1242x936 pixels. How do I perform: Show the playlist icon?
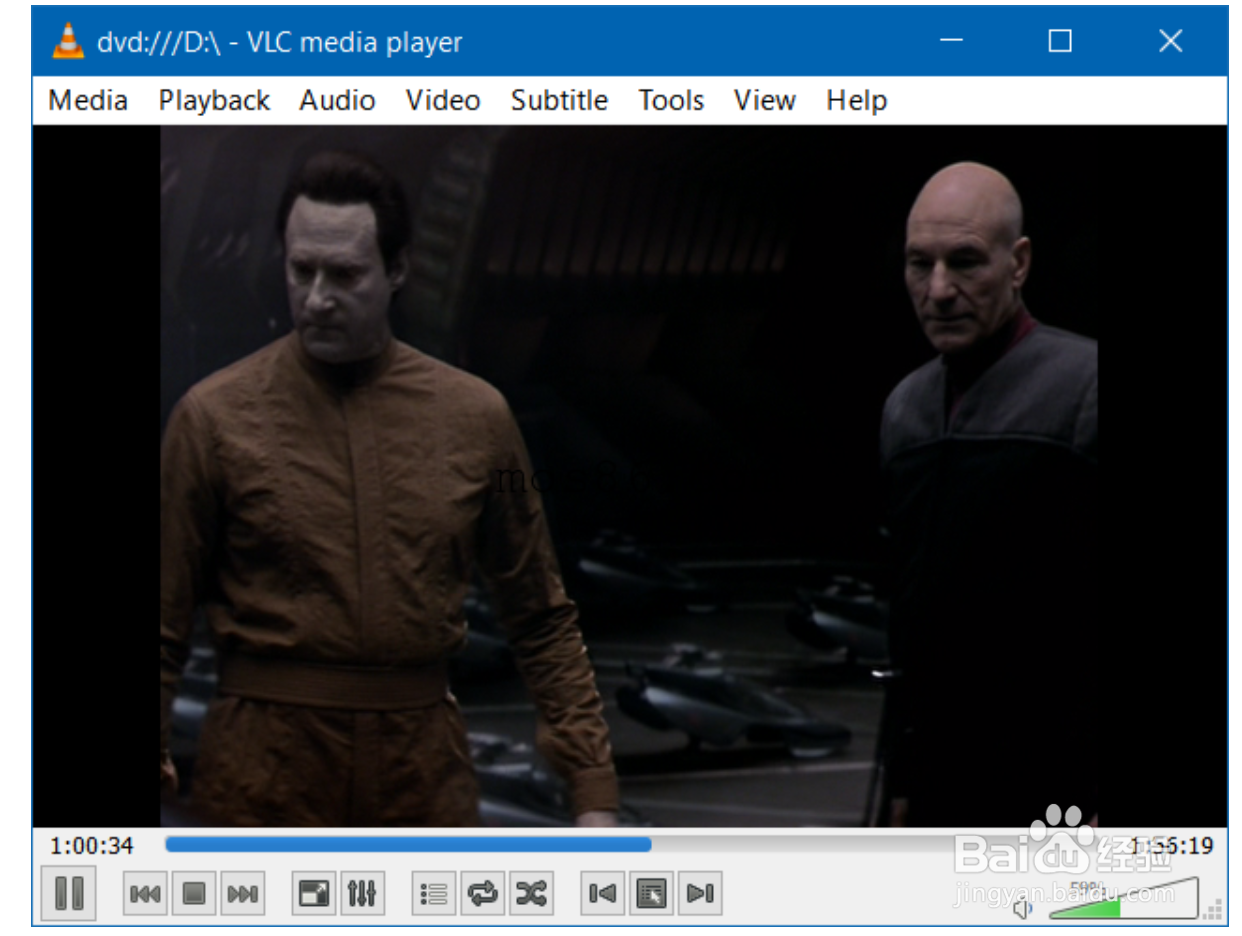(x=434, y=894)
